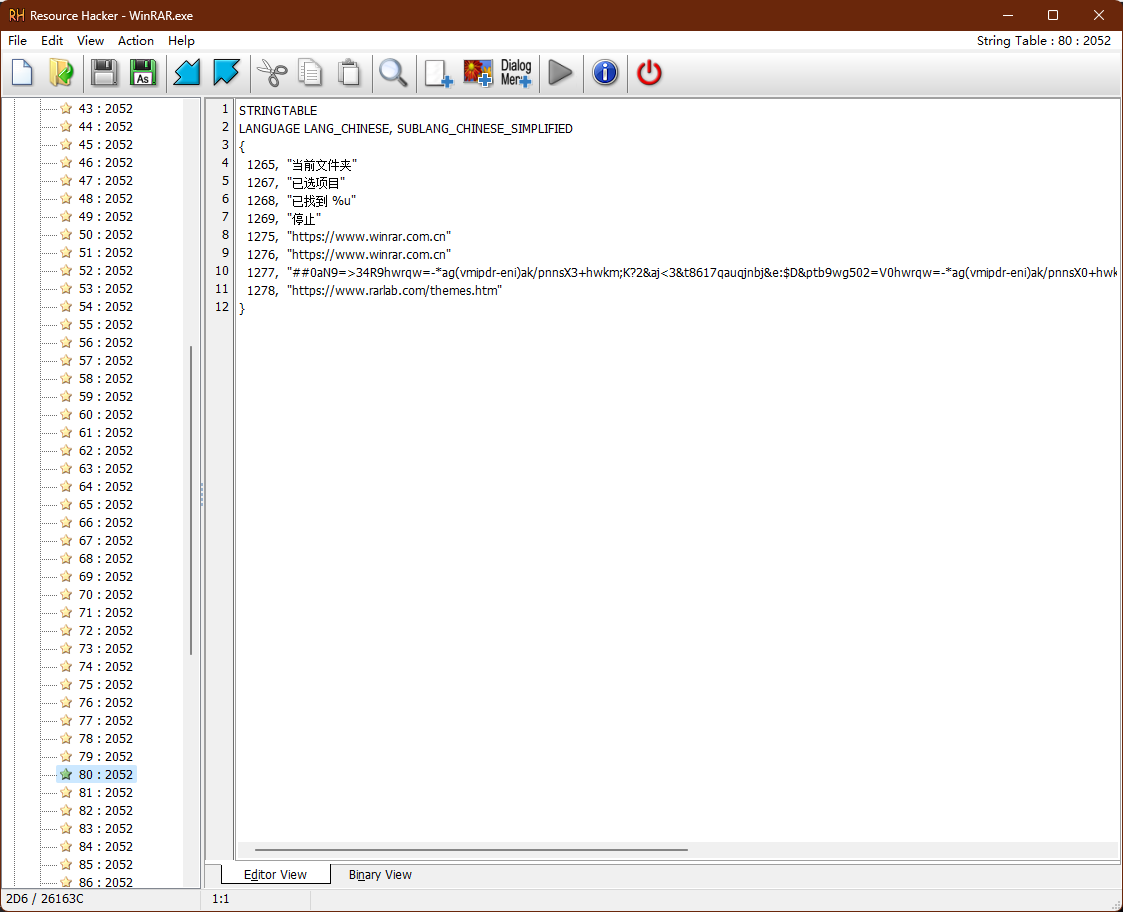
Task: Click the Copy pages icon
Action: (x=310, y=73)
